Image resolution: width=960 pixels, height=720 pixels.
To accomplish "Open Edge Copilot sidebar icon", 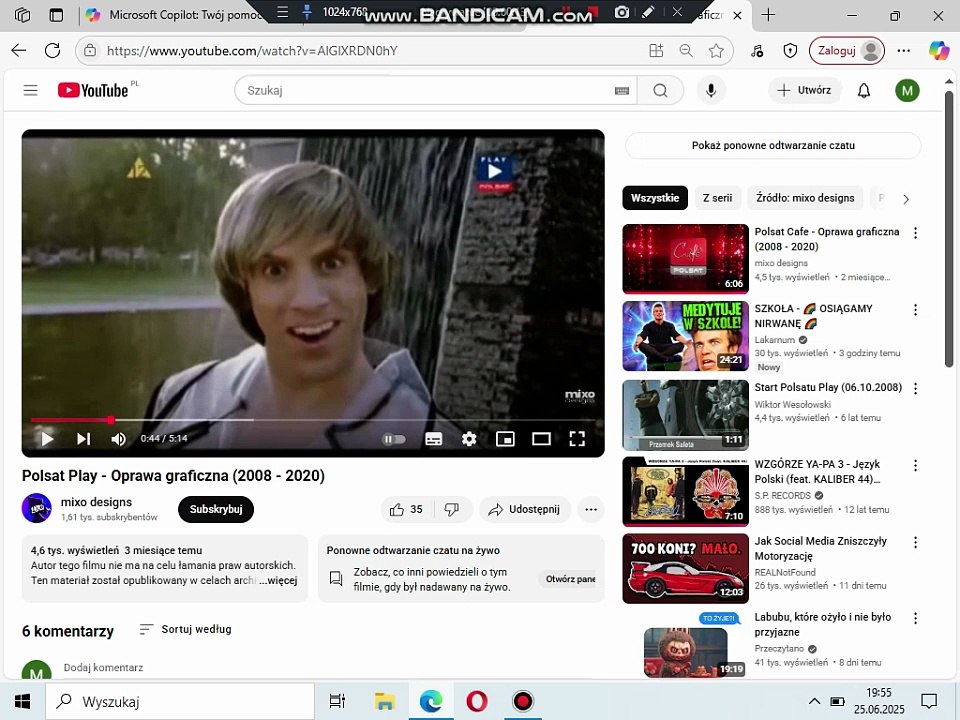I will (939, 51).
